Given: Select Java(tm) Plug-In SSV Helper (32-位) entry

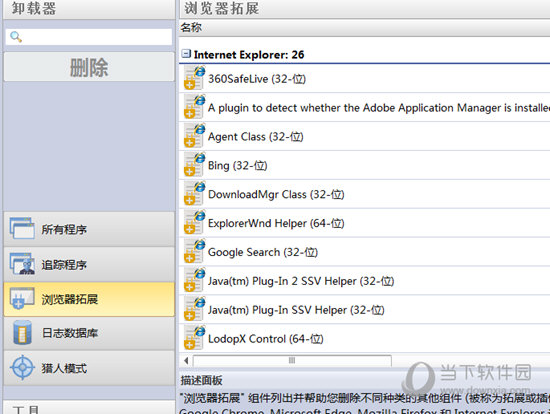Looking at the screenshot, I should [x=364, y=310].
